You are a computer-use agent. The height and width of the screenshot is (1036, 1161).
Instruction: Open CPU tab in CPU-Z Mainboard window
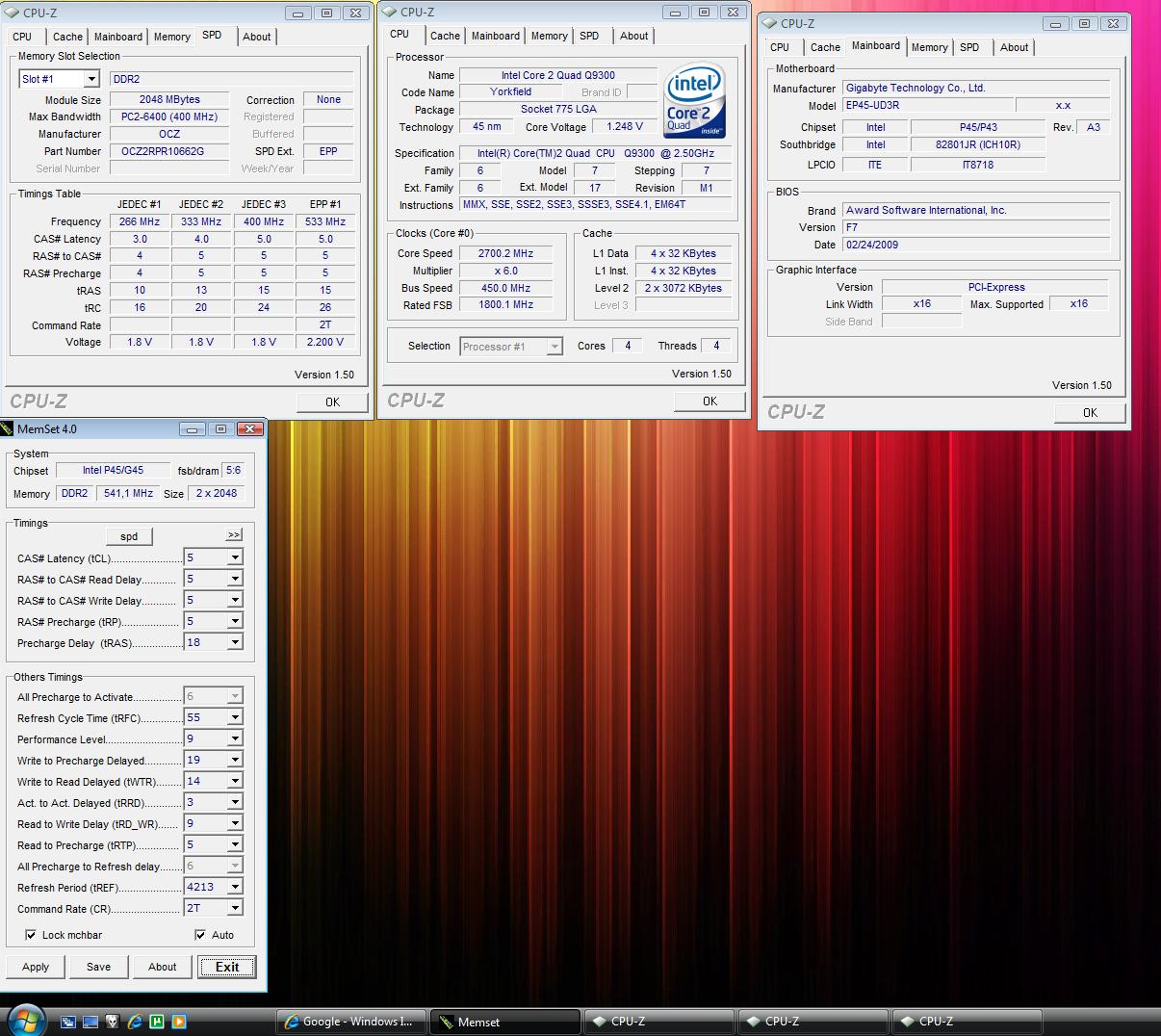[780, 47]
